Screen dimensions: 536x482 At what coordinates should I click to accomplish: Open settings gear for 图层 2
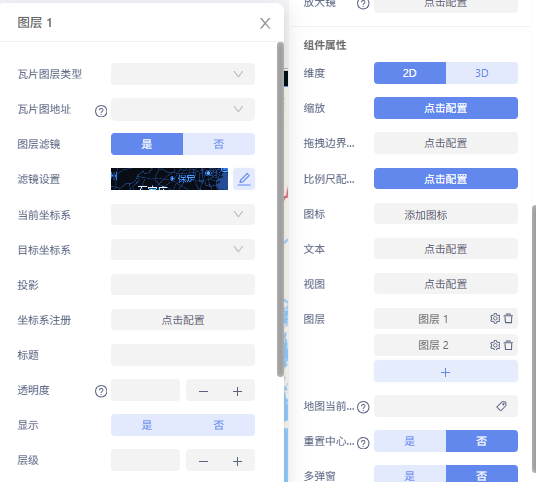click(495, 345)
